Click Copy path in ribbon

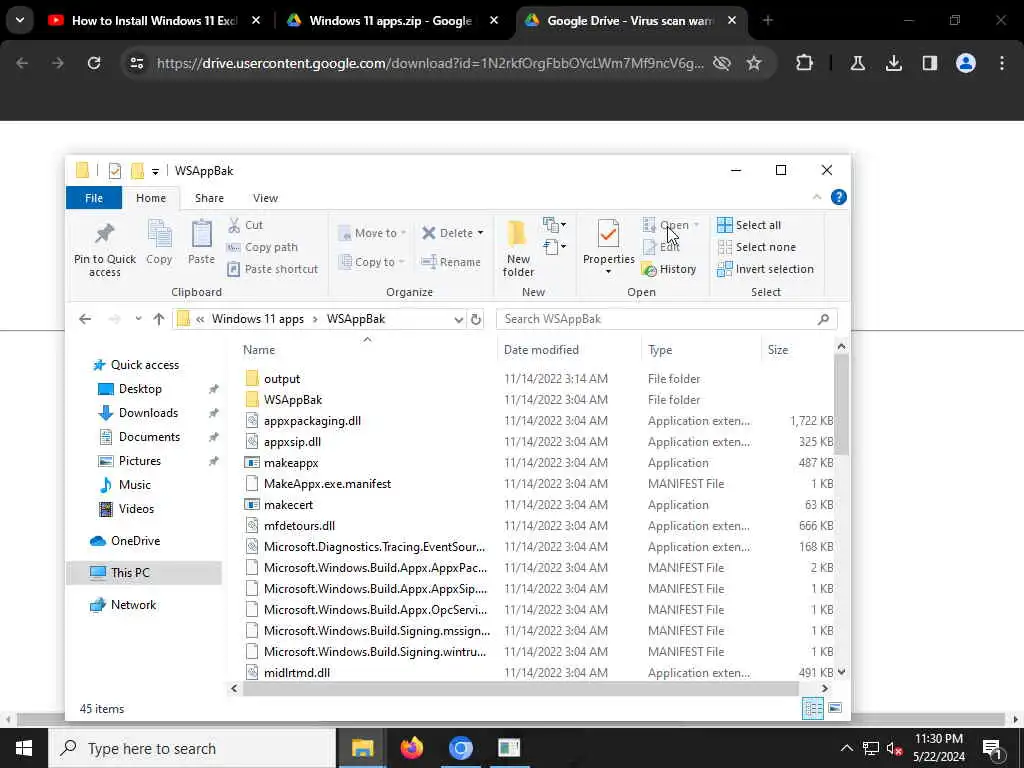[x=263, y=247]
